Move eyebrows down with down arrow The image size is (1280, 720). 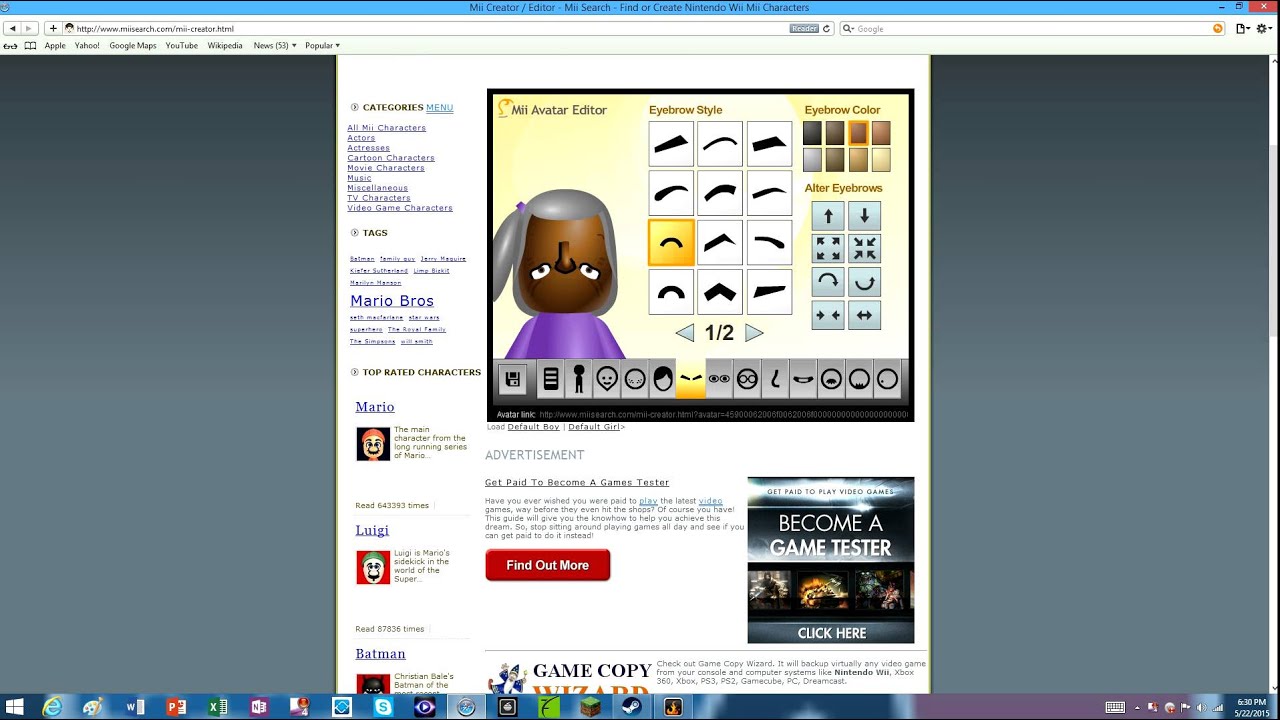[x=864, y=216]
